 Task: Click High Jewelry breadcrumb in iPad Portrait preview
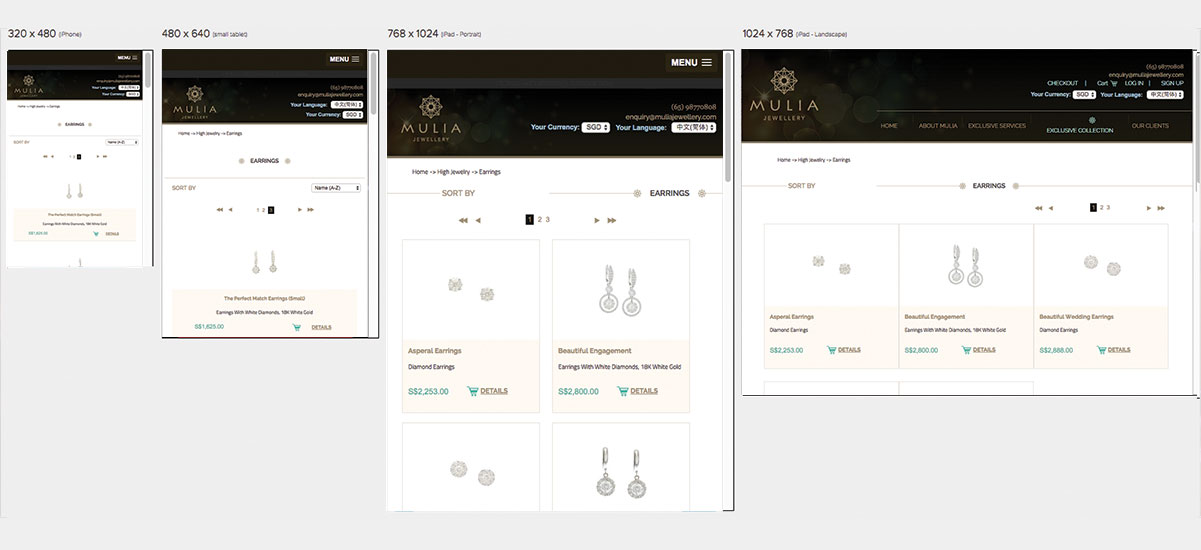[x=453, y=172]
